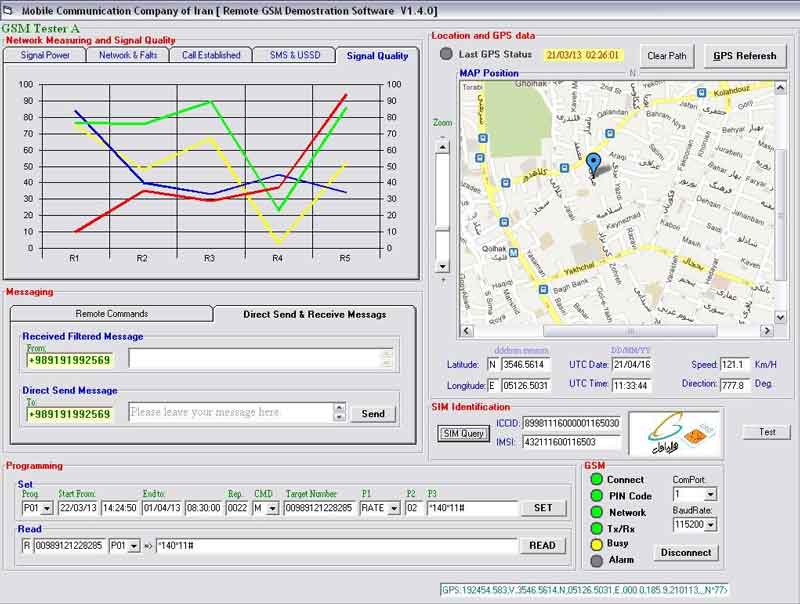
Task: Click the Target Number field
Action: [x=319, y=508]
